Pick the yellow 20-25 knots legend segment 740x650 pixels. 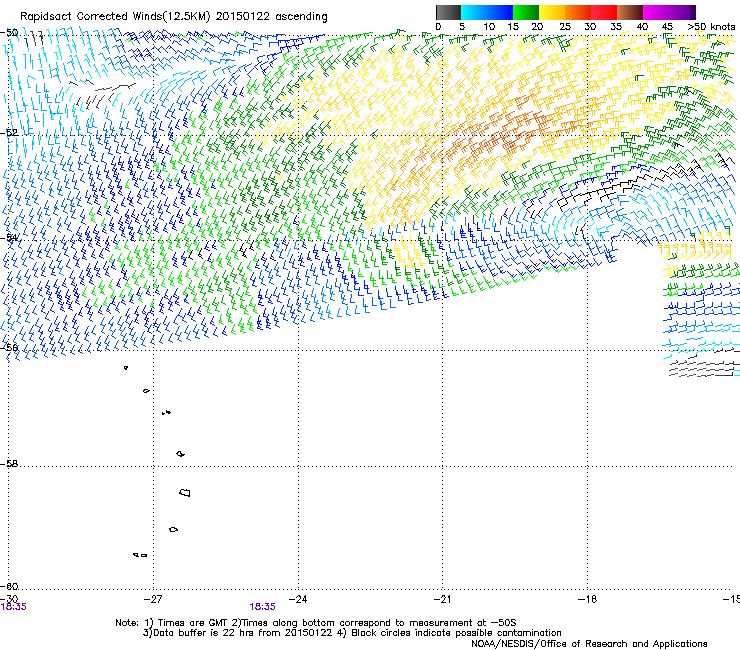(552, 12)
